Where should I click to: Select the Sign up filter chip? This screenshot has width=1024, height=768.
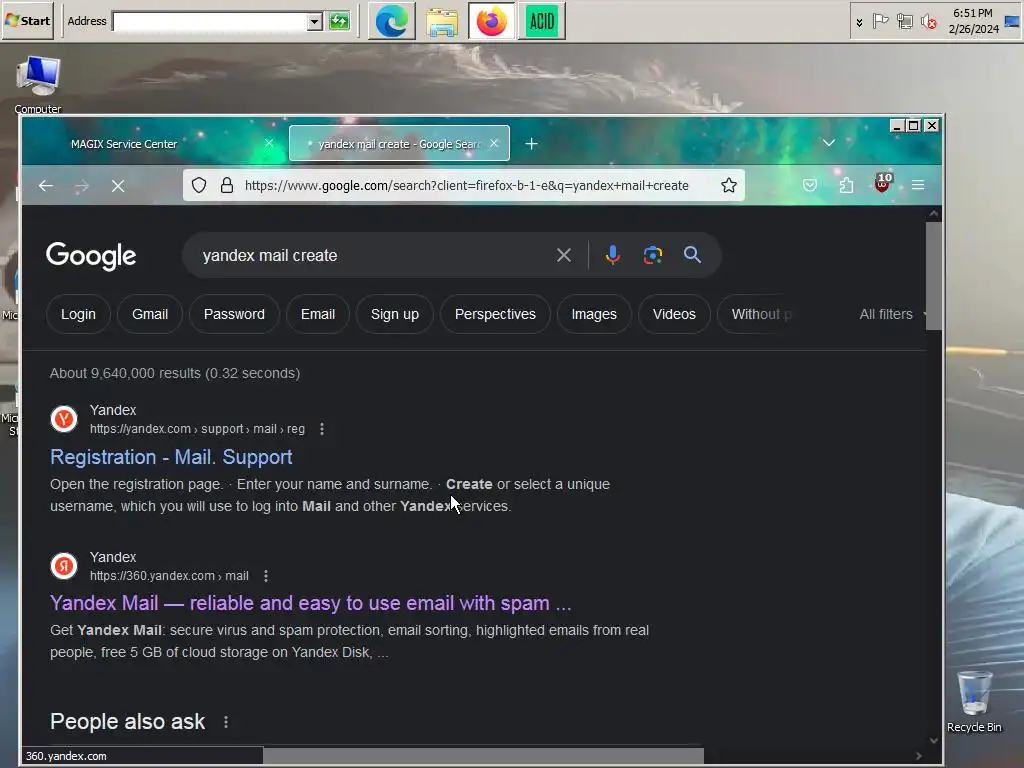[394, 314]
